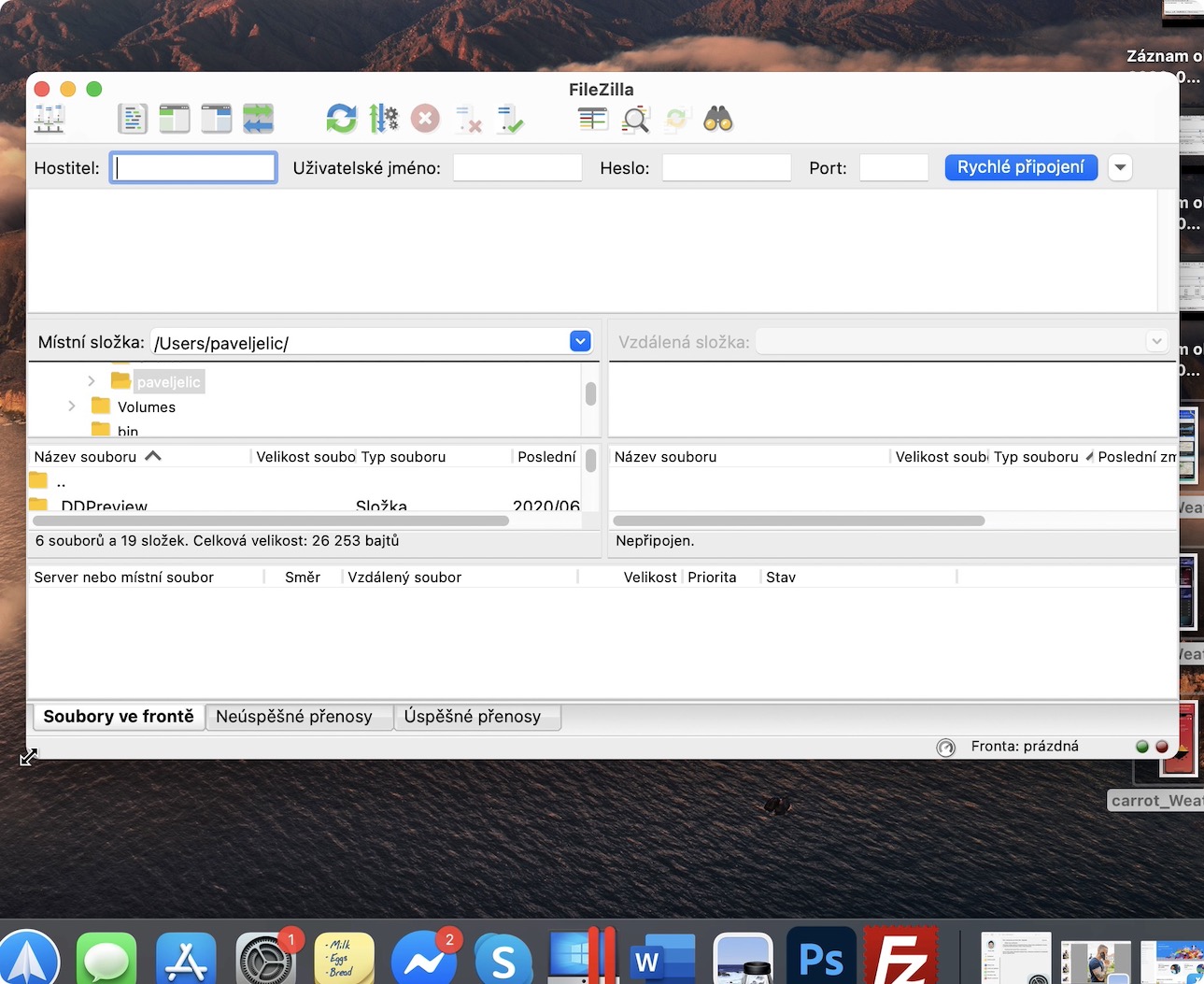Open Skype in Dock
Image resolution: width=1204 pixels, height=984 pixels.
click(x=503, y=959)
